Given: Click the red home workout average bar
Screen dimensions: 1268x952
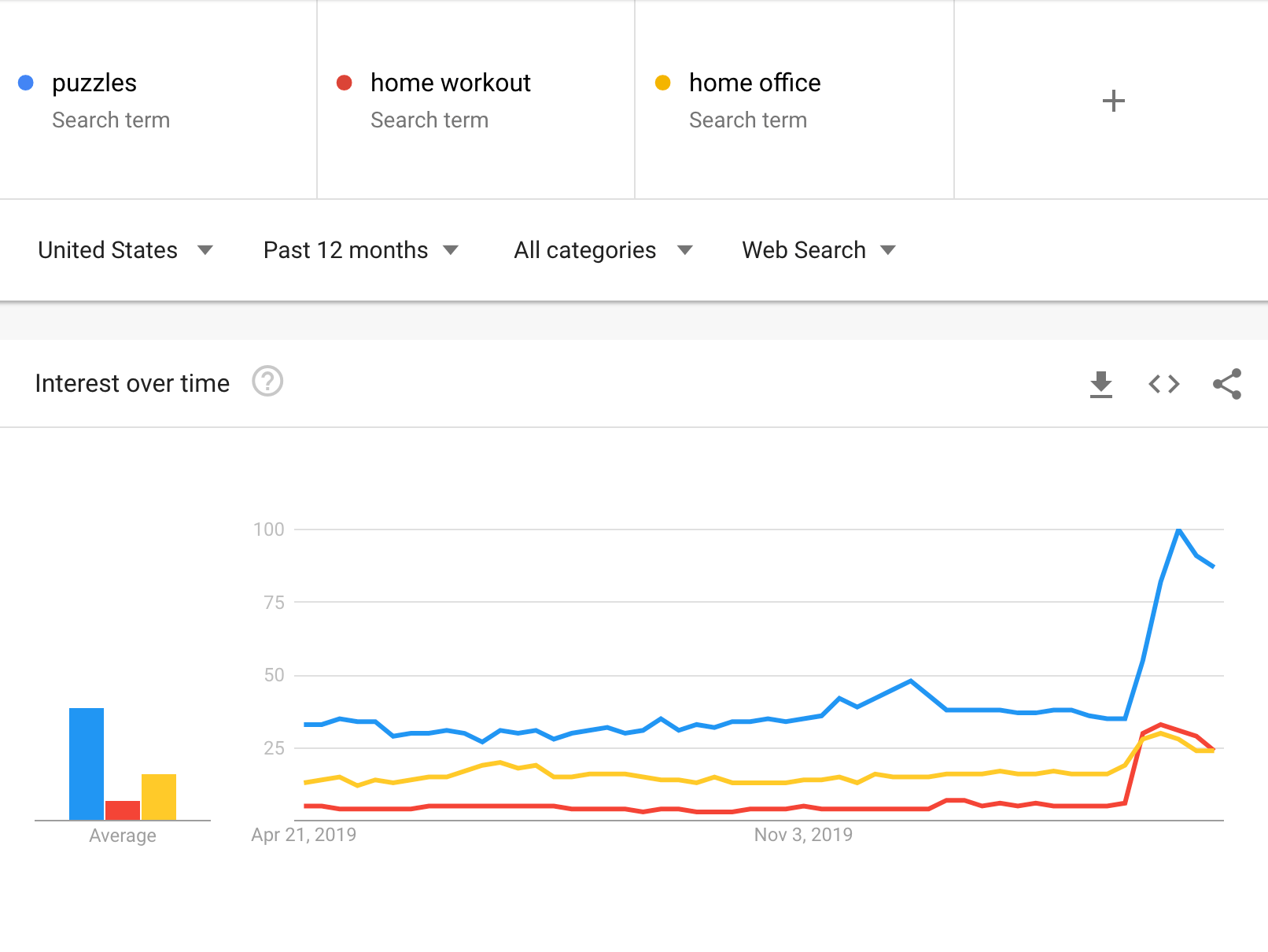Looking at the screenshot, I should tap(123, 810).
